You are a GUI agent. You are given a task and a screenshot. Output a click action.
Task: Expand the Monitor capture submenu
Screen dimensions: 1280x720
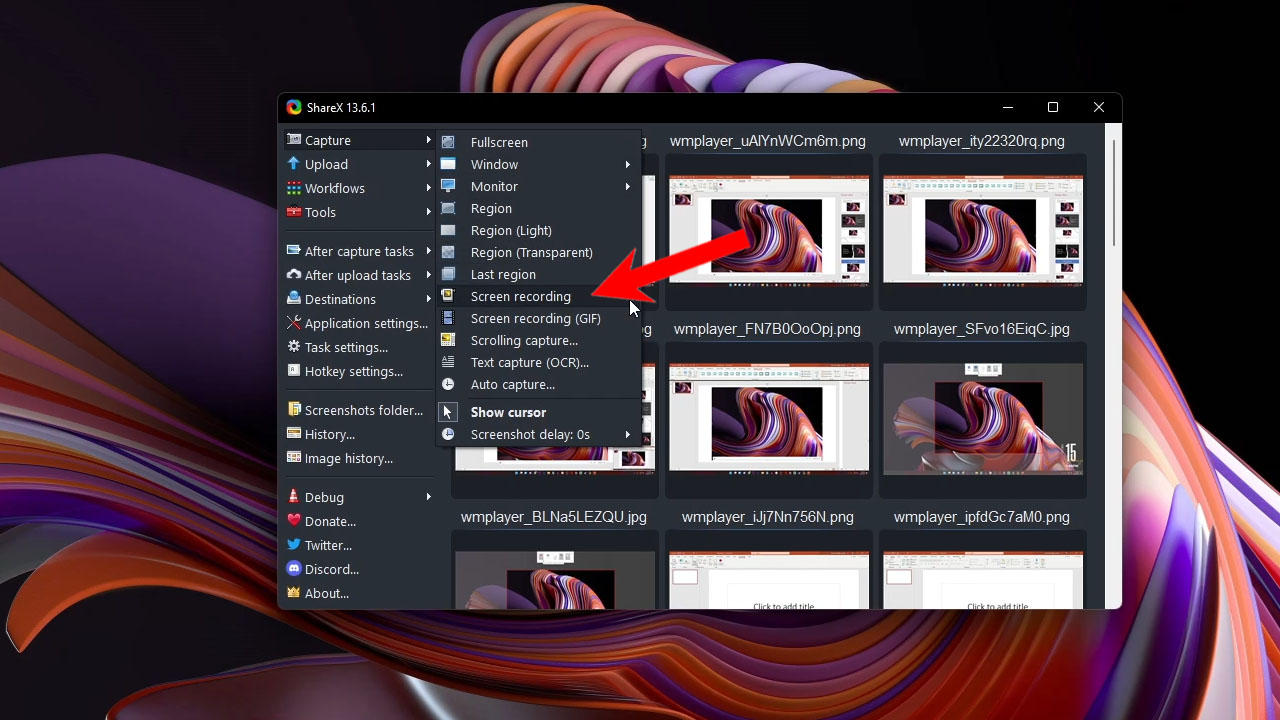(494, 186)
